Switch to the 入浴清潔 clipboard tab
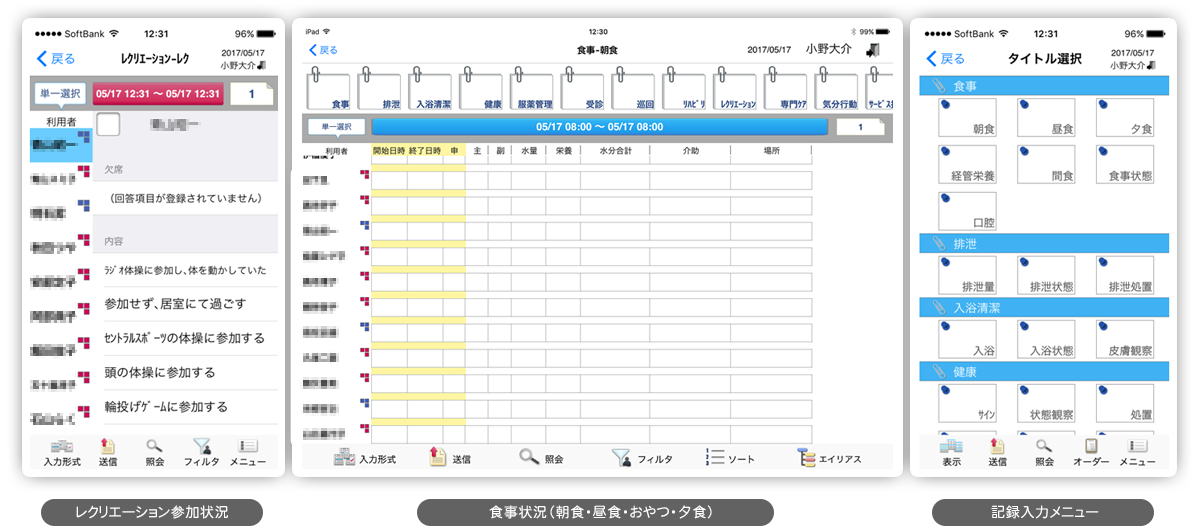The image size is (1200, 530). 434,90
